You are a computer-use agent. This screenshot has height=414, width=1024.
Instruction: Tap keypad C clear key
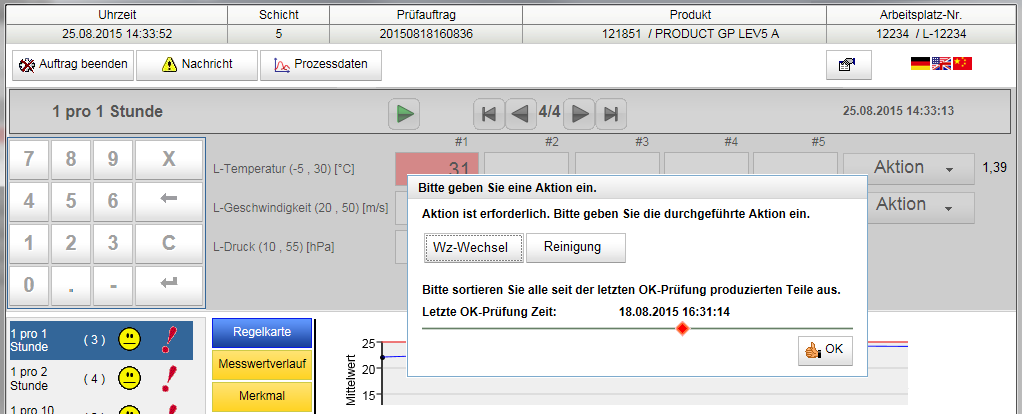click(168, 243)
